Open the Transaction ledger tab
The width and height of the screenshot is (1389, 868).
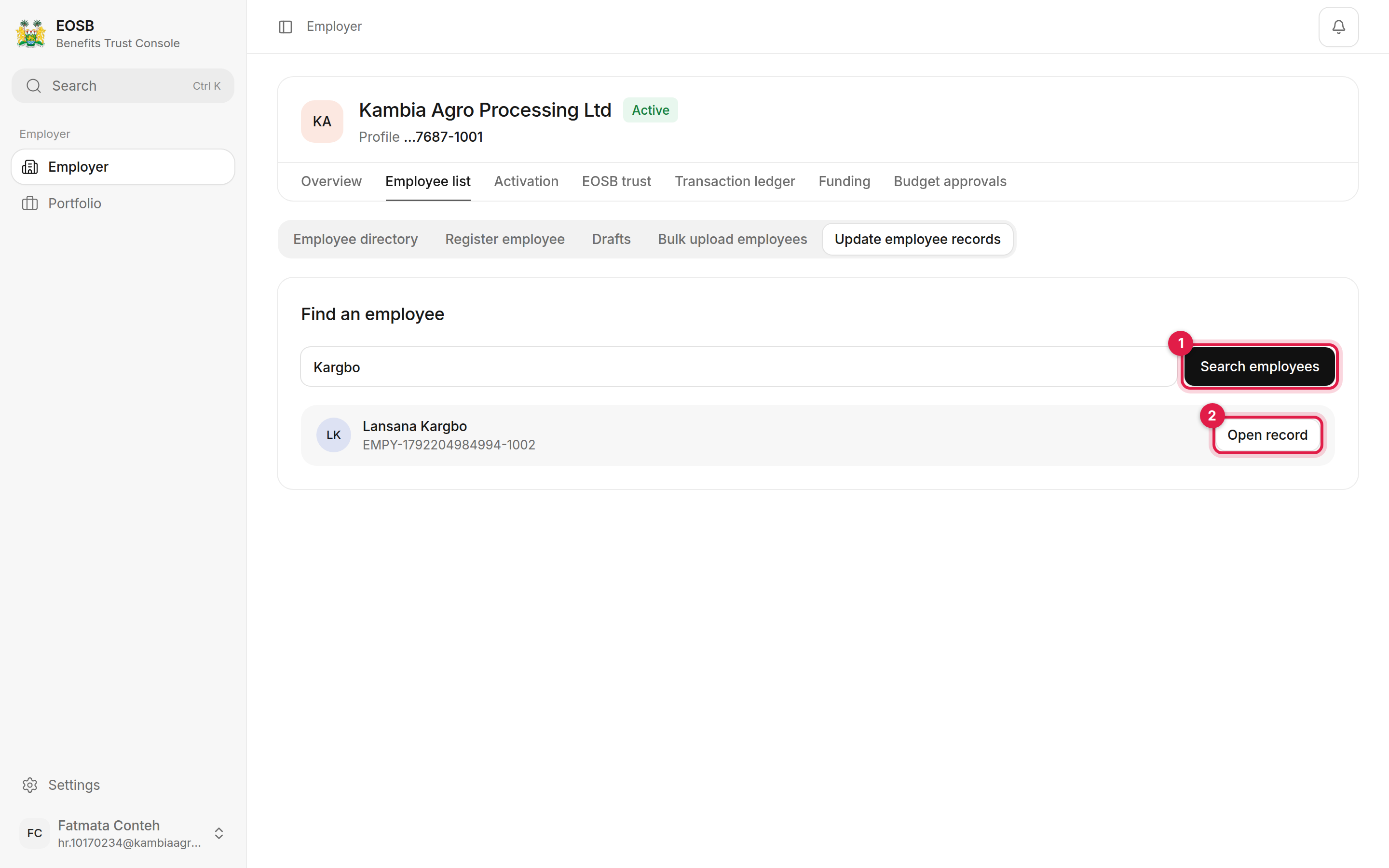pos(735,181)
